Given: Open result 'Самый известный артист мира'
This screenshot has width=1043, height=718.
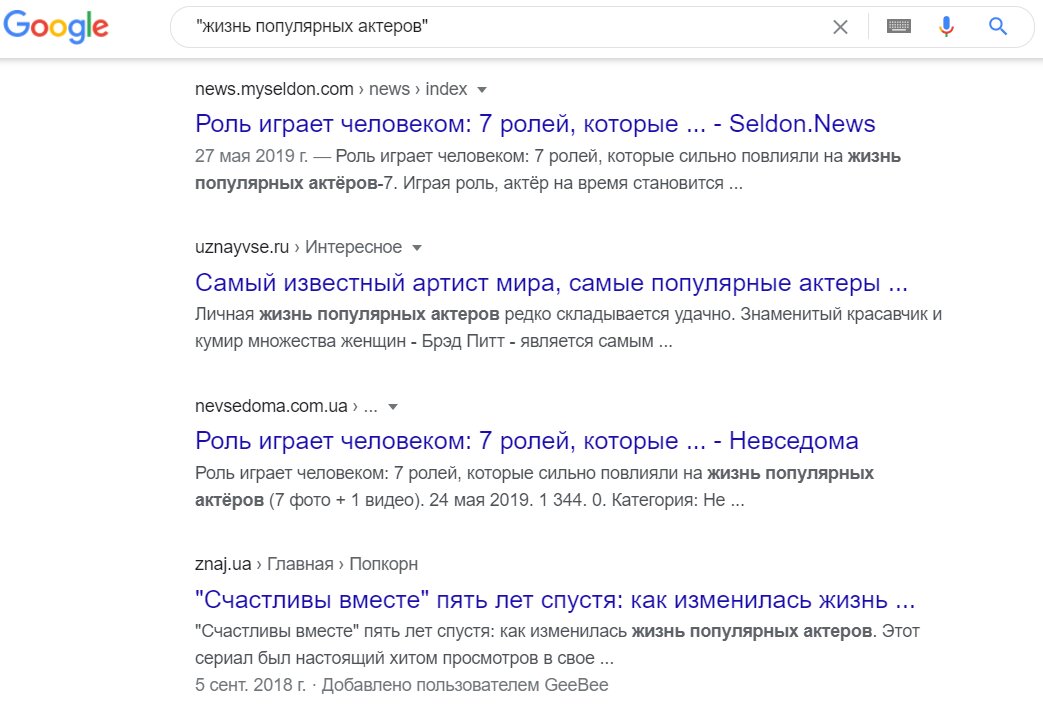Looking at the screenshot, I should tap(551, 283).
